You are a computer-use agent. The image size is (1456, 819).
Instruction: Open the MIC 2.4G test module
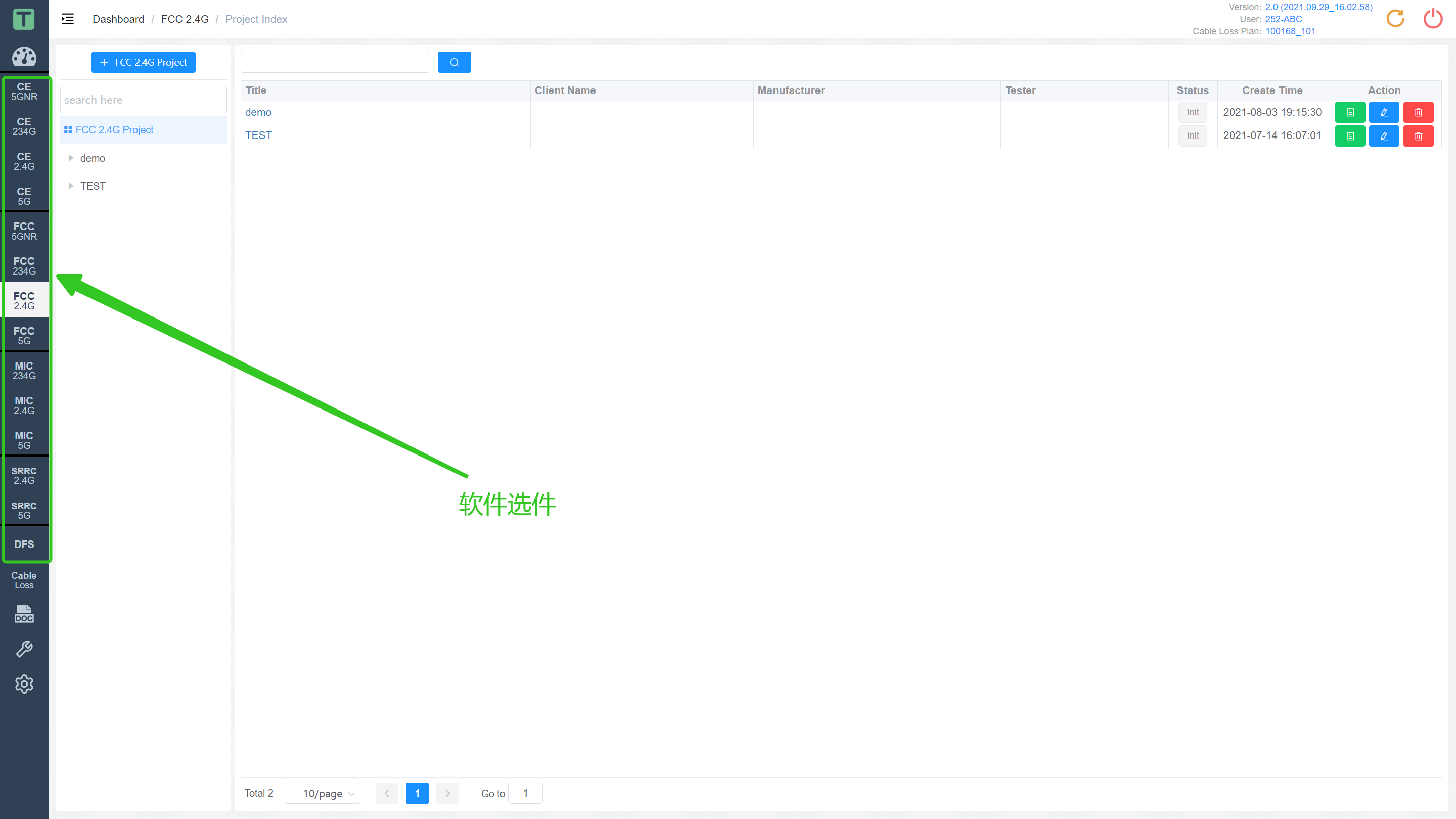coord(24,405)
